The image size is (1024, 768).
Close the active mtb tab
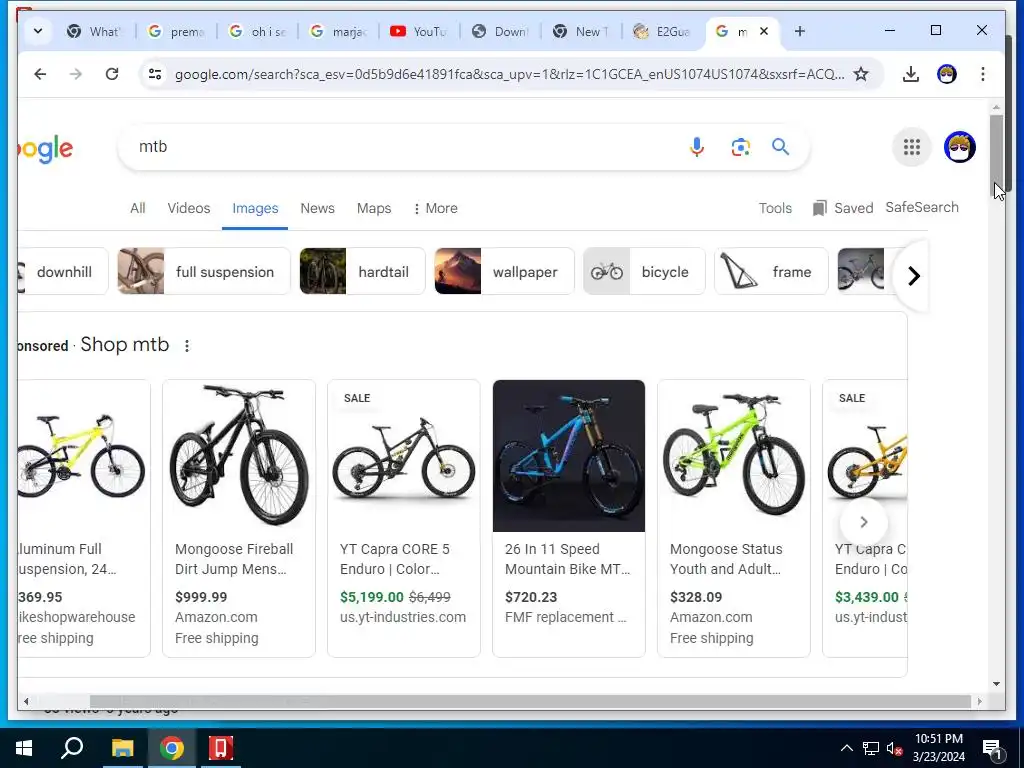point(764,31)
